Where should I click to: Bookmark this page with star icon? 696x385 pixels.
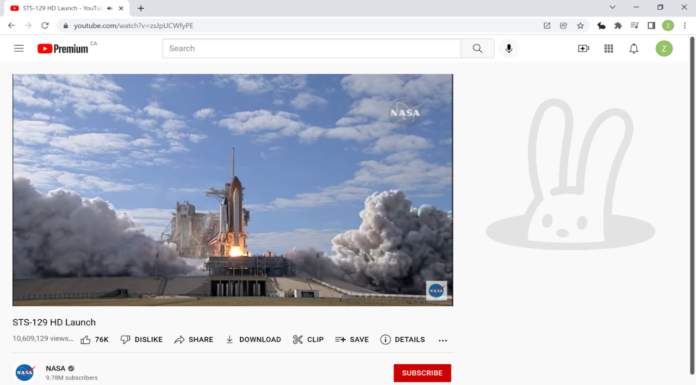(x=580, y=26)
